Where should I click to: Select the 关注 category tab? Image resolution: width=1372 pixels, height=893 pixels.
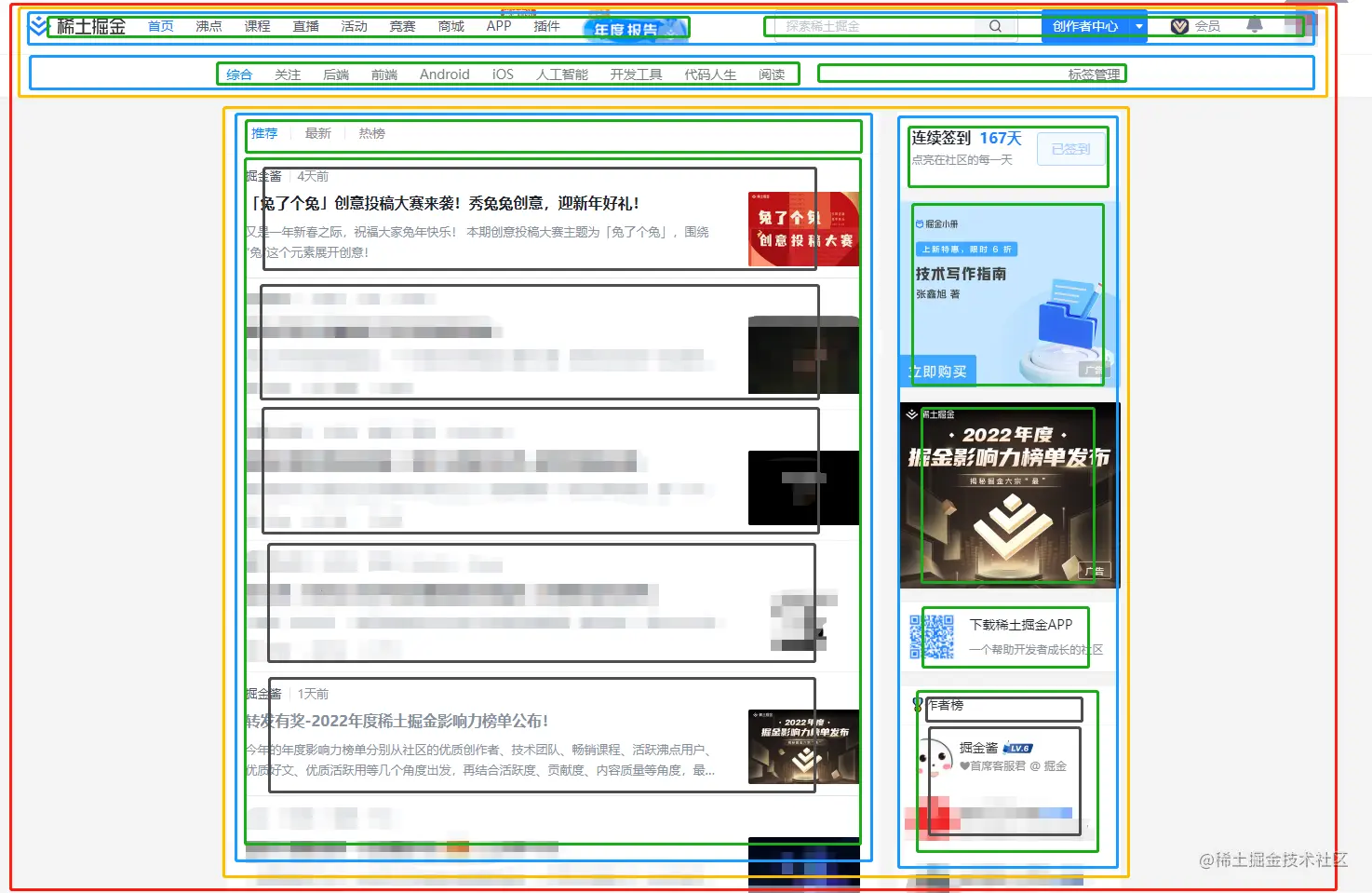288,74
